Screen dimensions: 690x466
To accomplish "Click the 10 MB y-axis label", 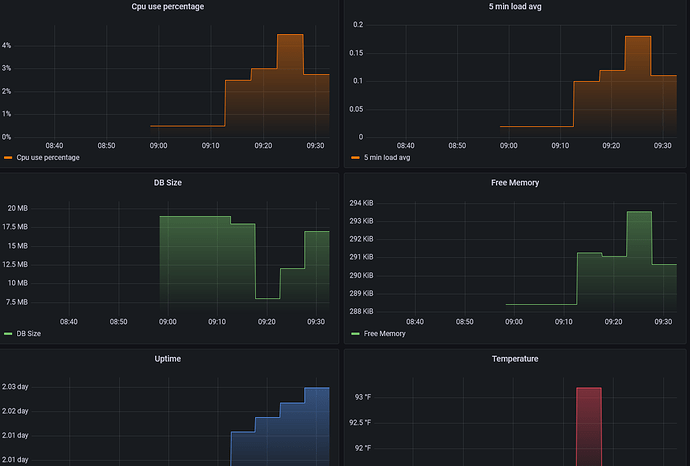I will click(x=18, y=283).
